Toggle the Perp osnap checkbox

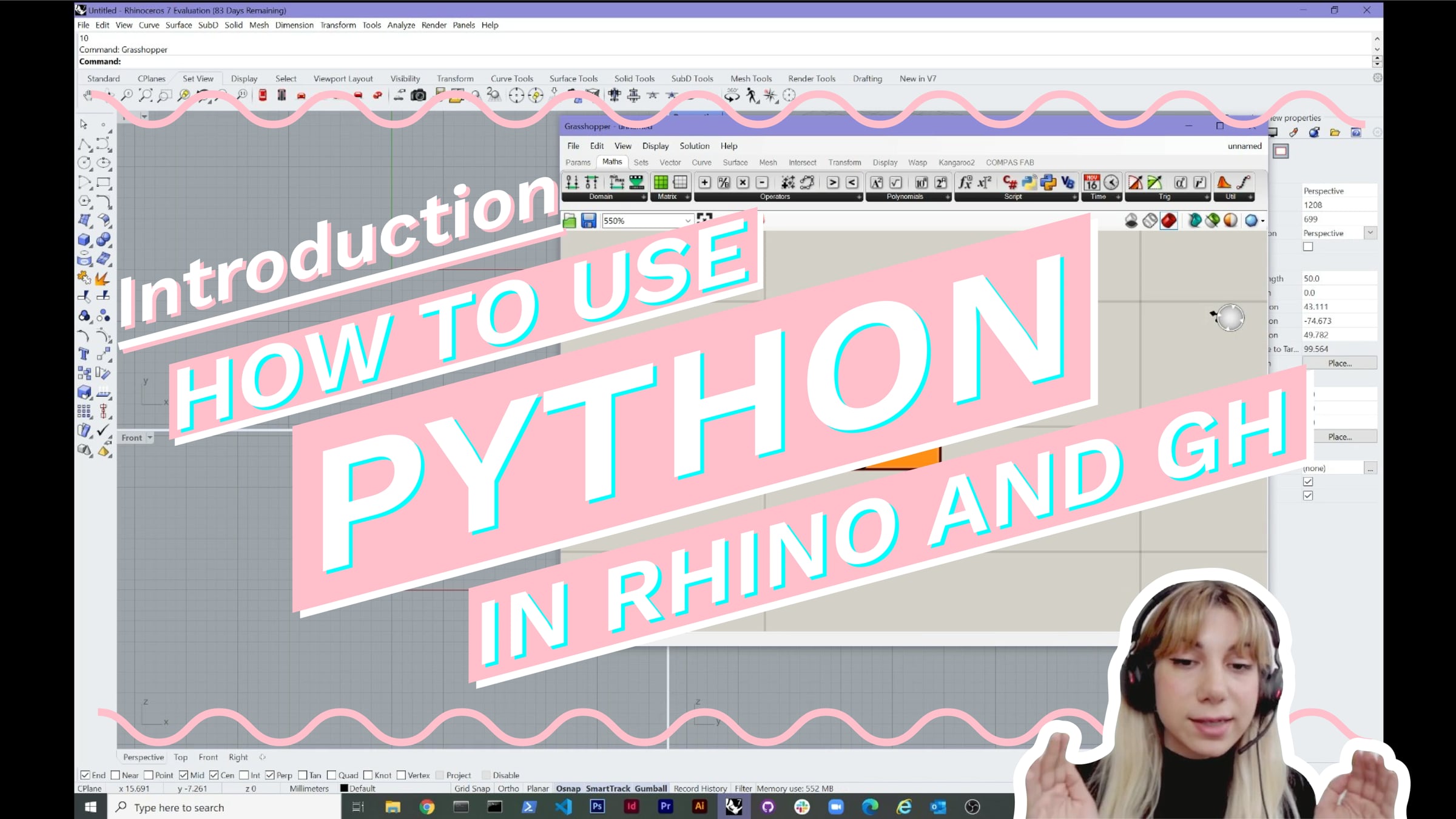(x=270, y=775)
